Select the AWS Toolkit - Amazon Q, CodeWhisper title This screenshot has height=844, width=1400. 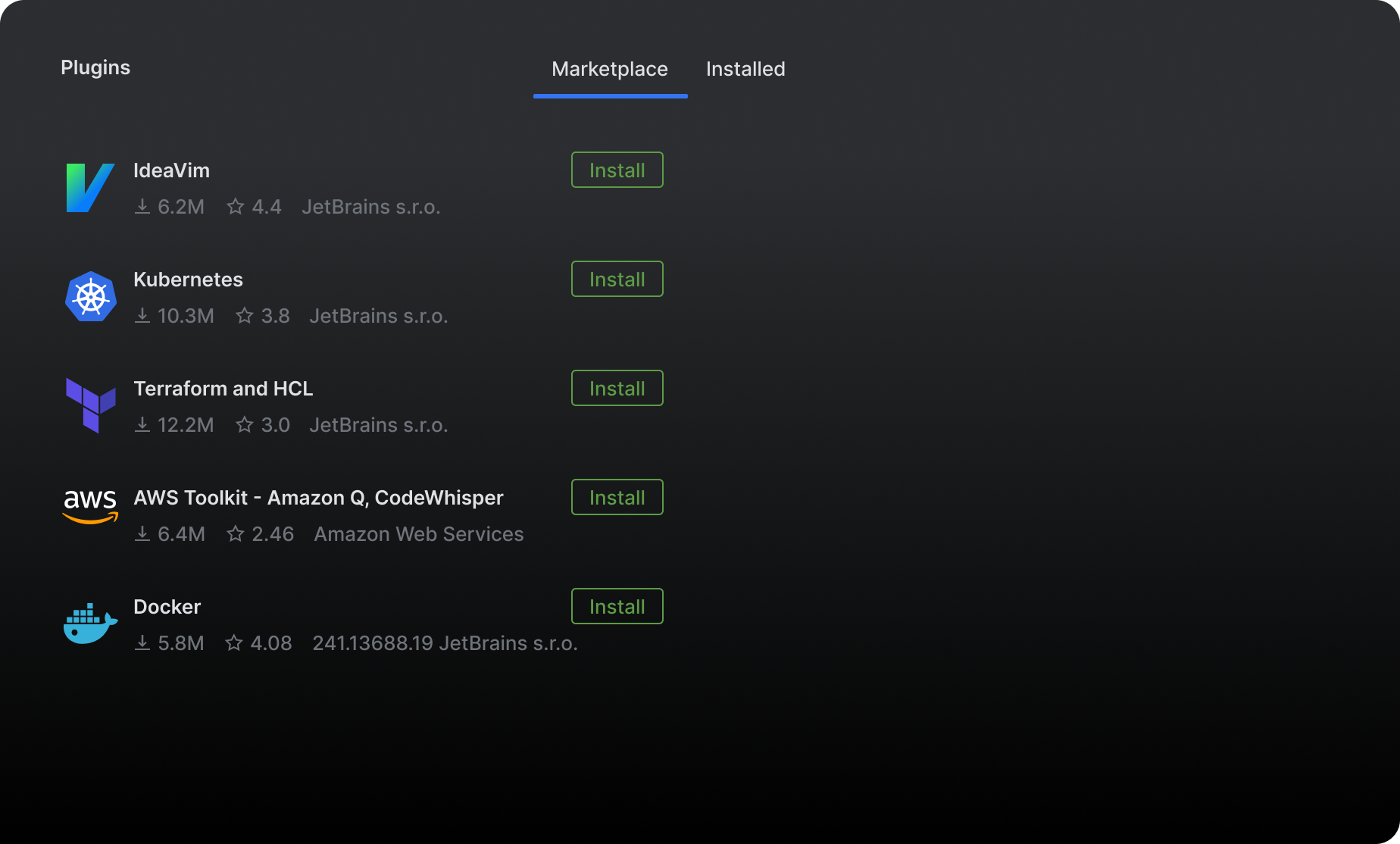pos(318,498)
